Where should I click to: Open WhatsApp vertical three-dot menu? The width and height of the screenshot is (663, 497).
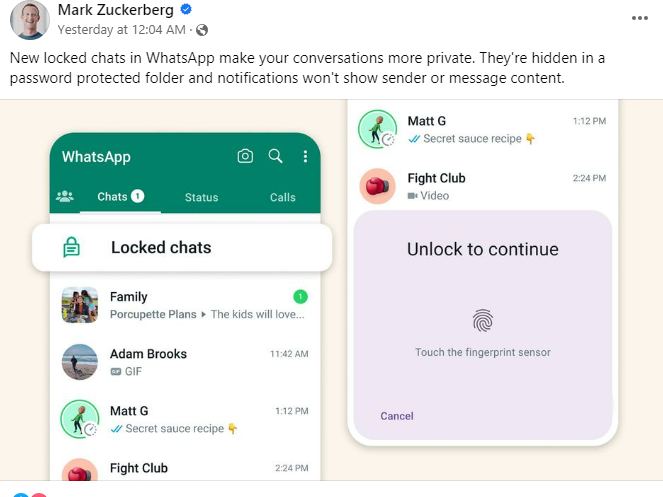[x=305, y=157]
